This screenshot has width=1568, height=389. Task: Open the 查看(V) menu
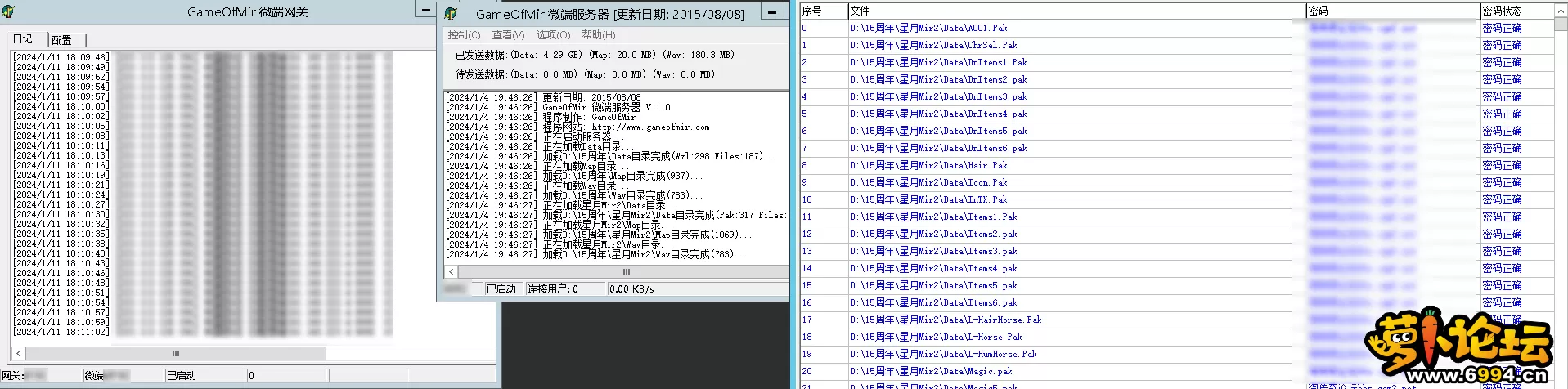click(508, 35)
